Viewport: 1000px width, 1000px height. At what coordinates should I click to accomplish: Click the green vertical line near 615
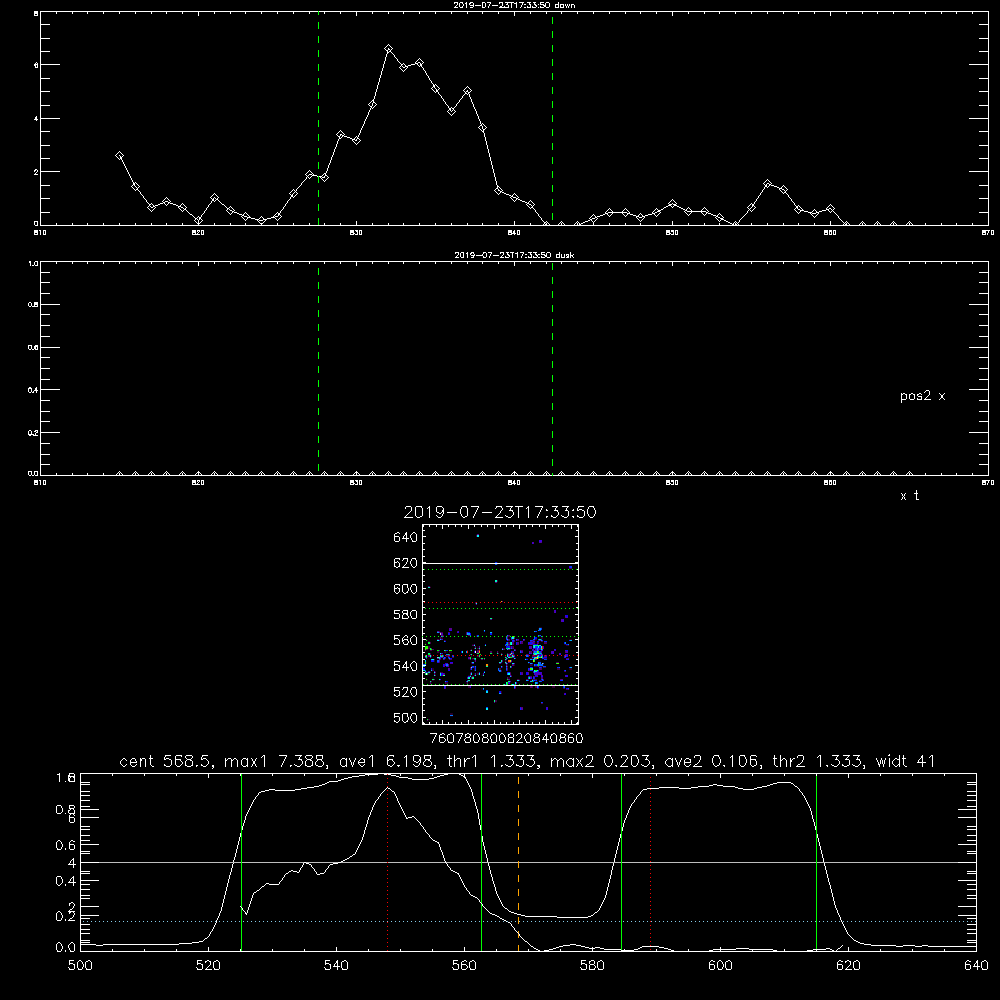pos(816,862)
